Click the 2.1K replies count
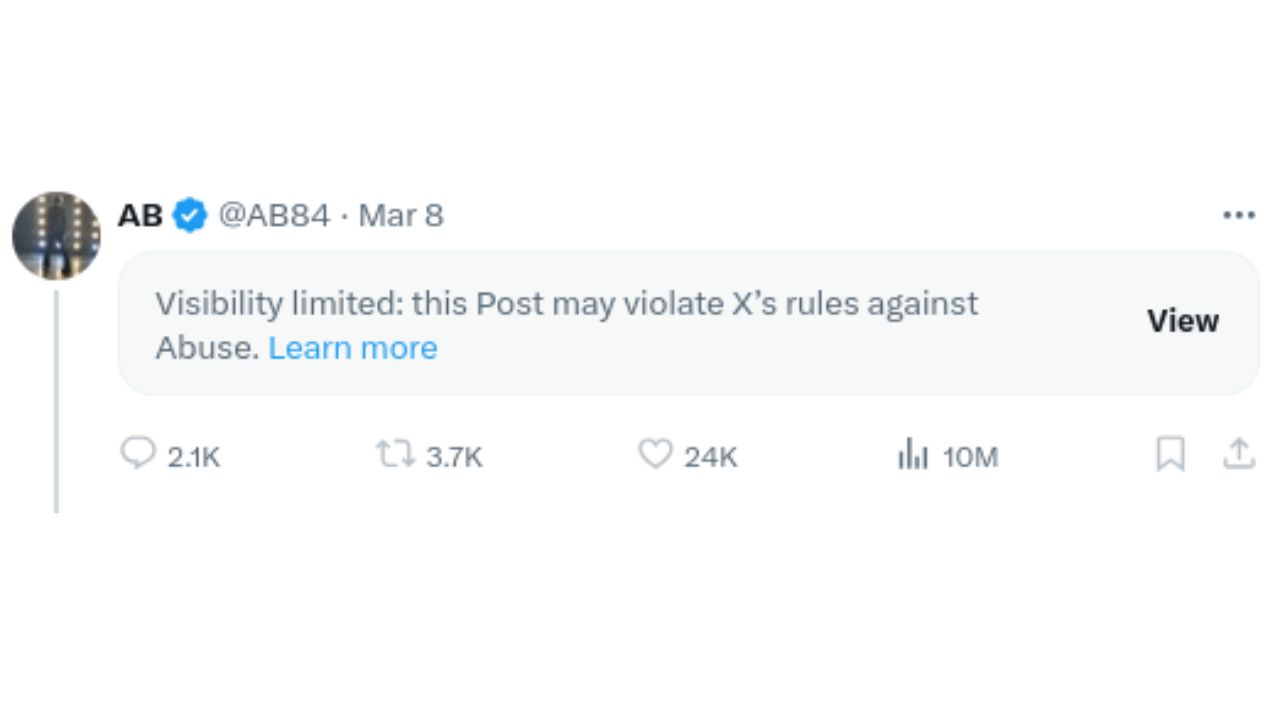Image resolution: width=1280 pixels, height=720 pixels. [194, 457]
